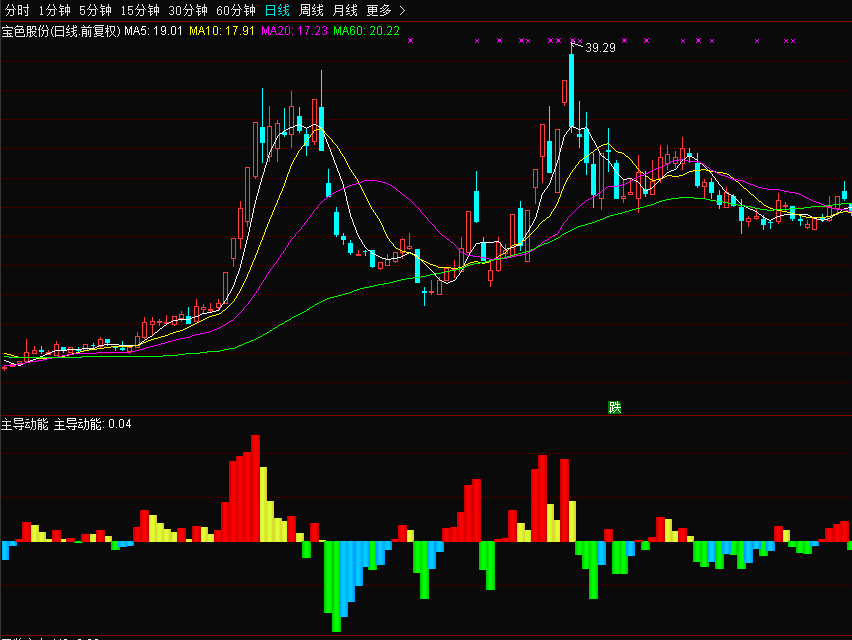The image size is (852, 640).
Task: Click the green 跌 marker icon
Action: 614,407
